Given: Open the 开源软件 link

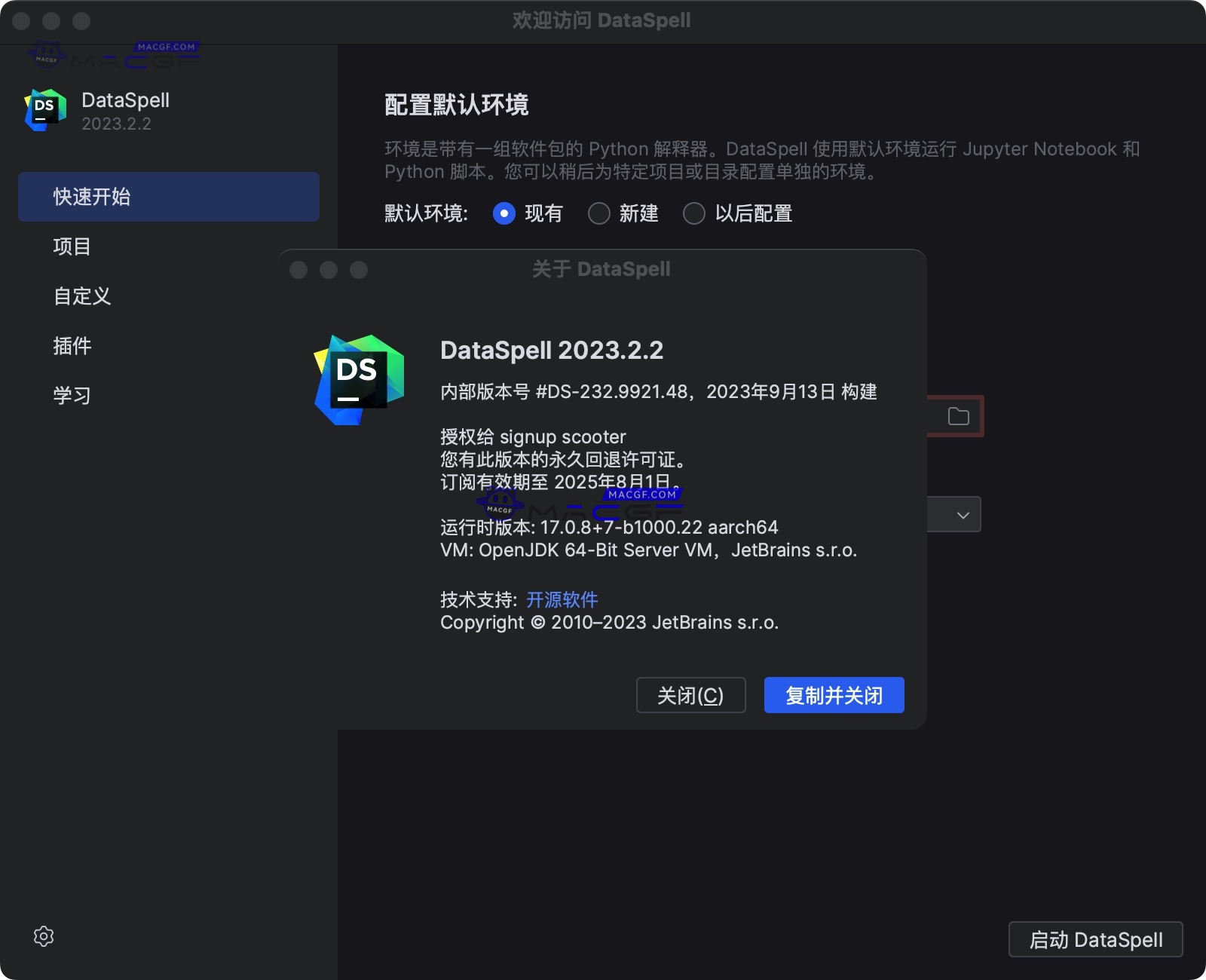Looking at the screenshot, I should (561, 599).
